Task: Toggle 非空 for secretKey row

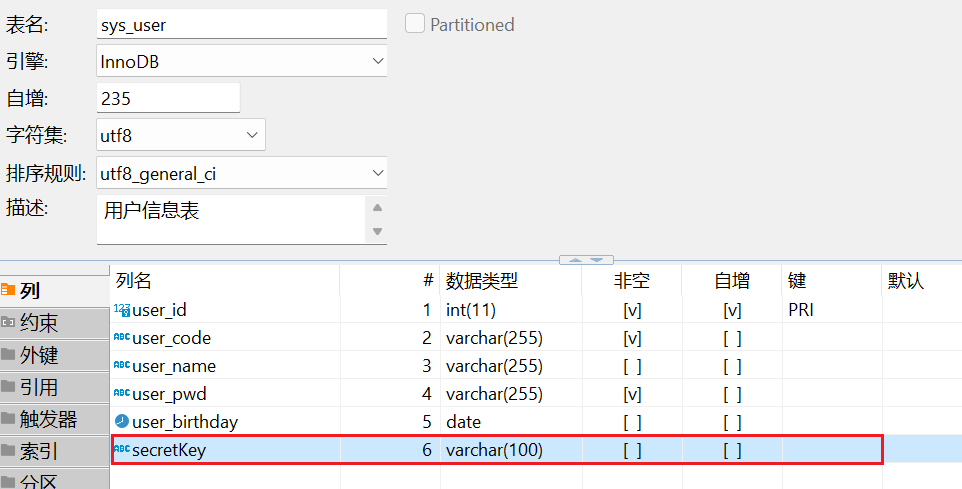Action: click(632, 450)
